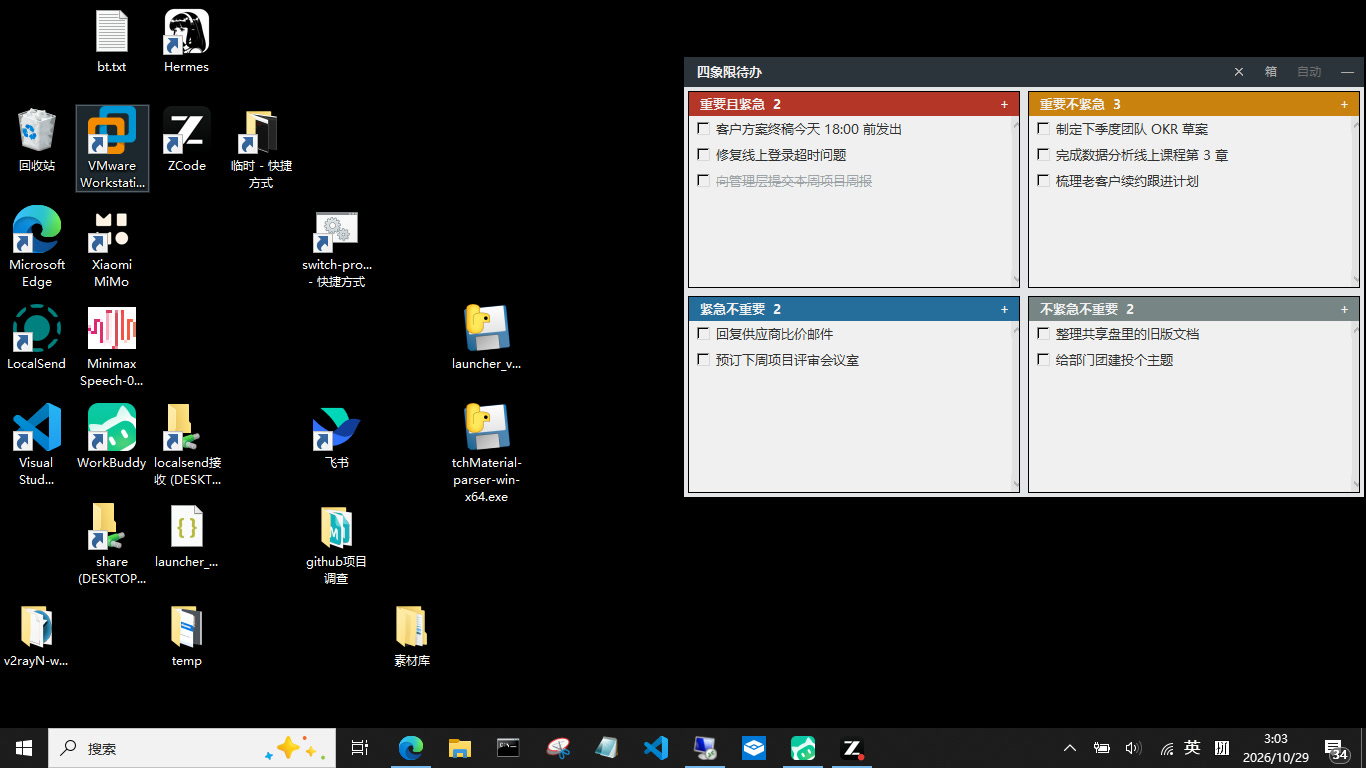Screen dimensions: 1366x768
Task: Add a task to 重要不紧急 quadrant
Action: click(1344, 105)
